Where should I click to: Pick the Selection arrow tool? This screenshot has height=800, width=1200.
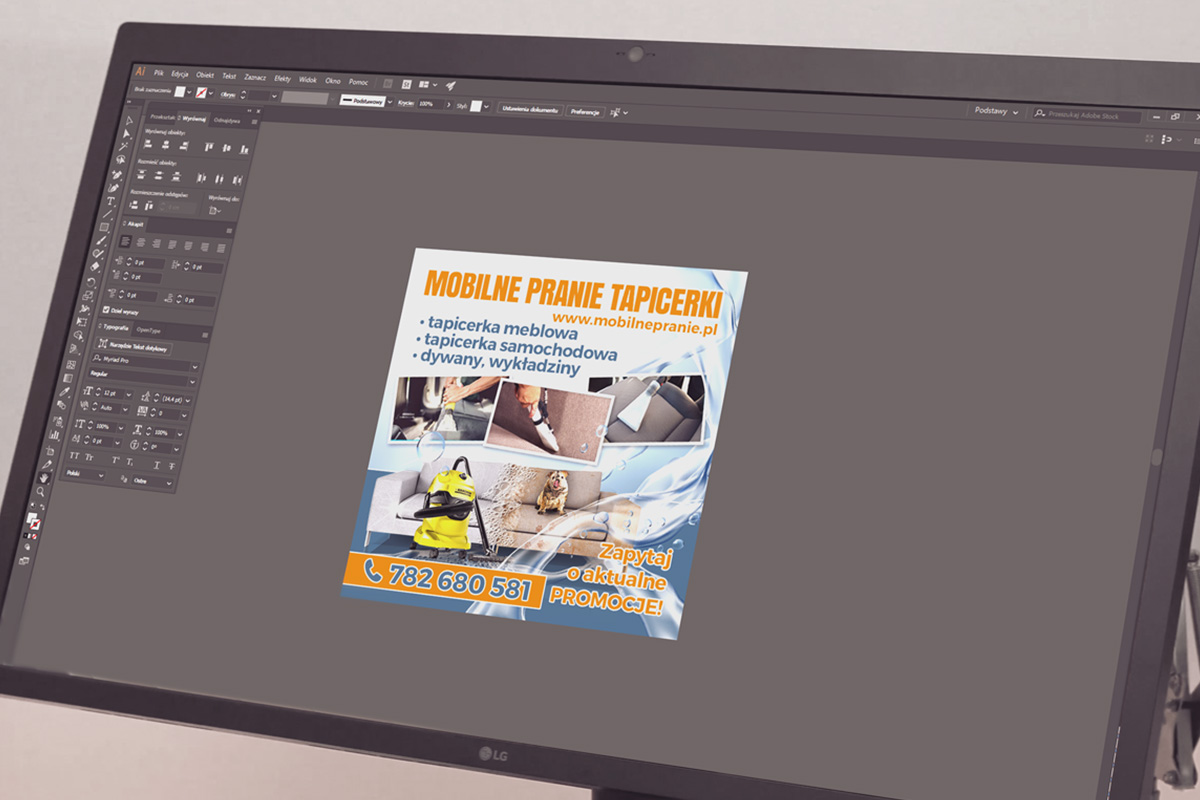(x=127, y=121)
